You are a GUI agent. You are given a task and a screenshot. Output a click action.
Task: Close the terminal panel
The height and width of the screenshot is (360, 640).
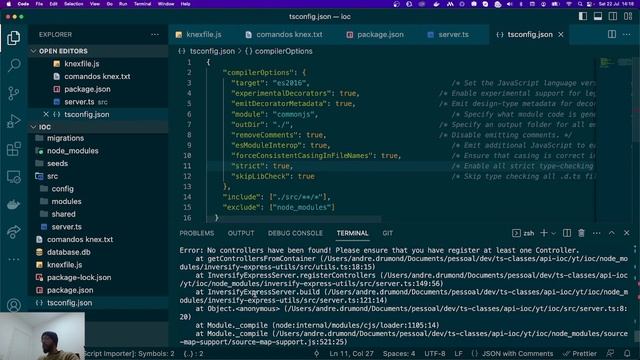pos(627,233)
